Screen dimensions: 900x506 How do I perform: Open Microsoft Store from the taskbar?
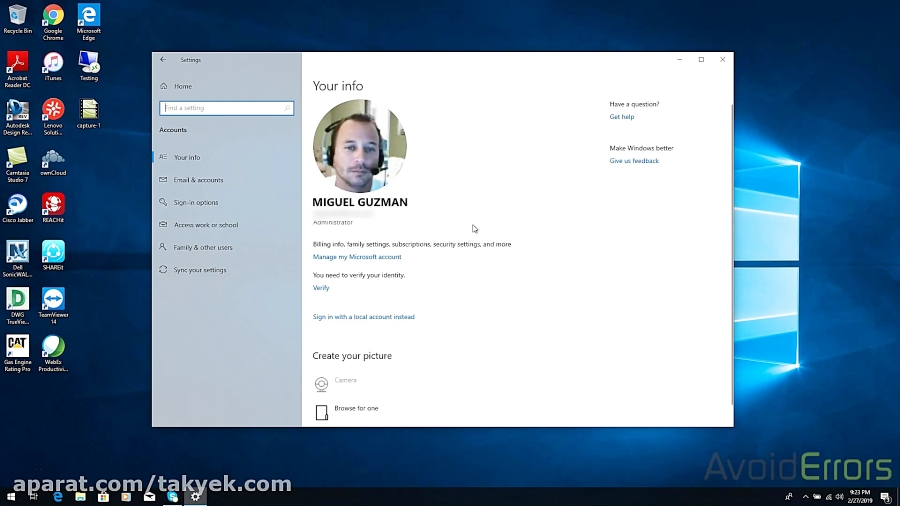103,497
